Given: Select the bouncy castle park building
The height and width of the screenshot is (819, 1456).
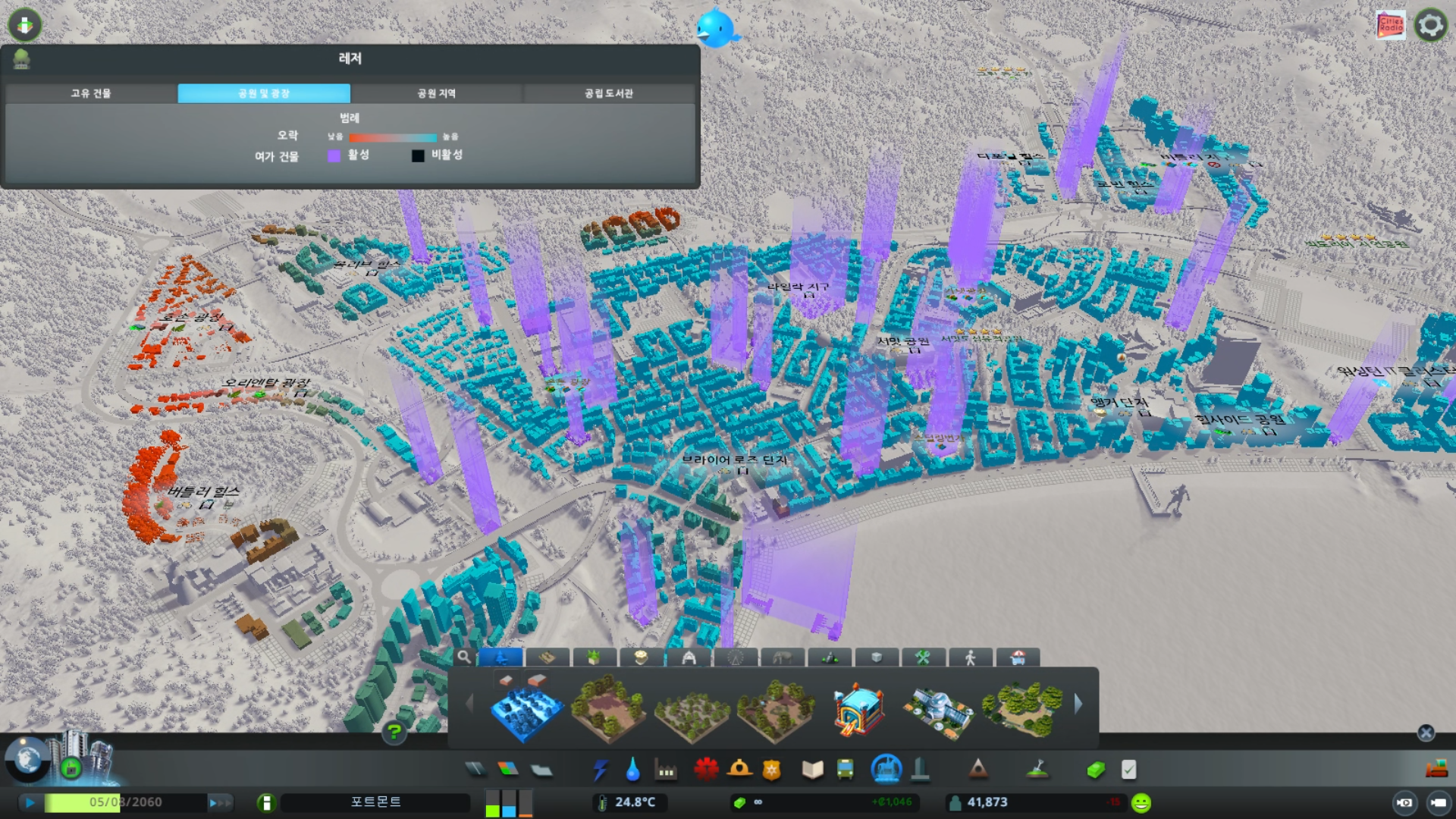Looking at the screenshot, I should (858, 708).
